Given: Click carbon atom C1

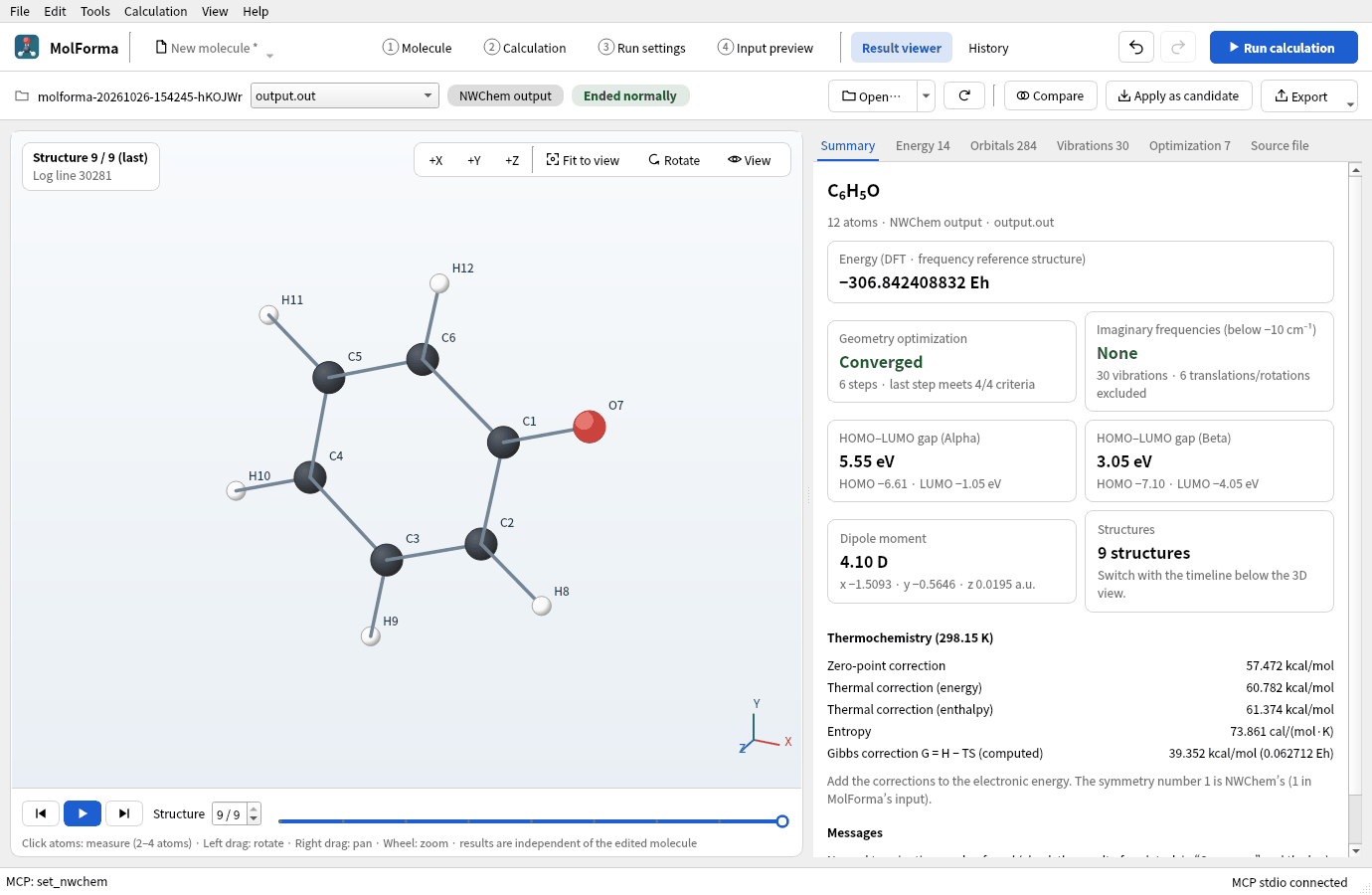Looking at the screenshot, I should click(x=503, y=442).
